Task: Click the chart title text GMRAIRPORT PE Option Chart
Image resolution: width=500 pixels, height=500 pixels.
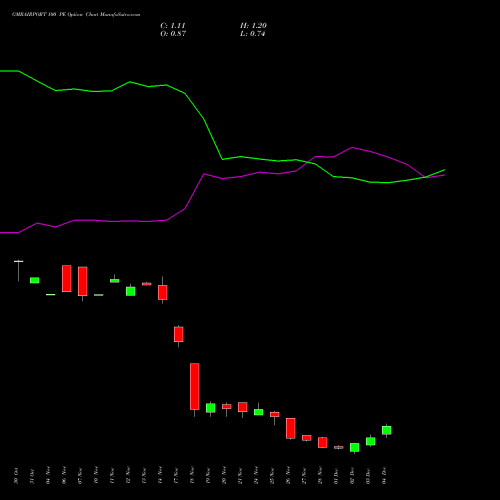Action: 76,15
